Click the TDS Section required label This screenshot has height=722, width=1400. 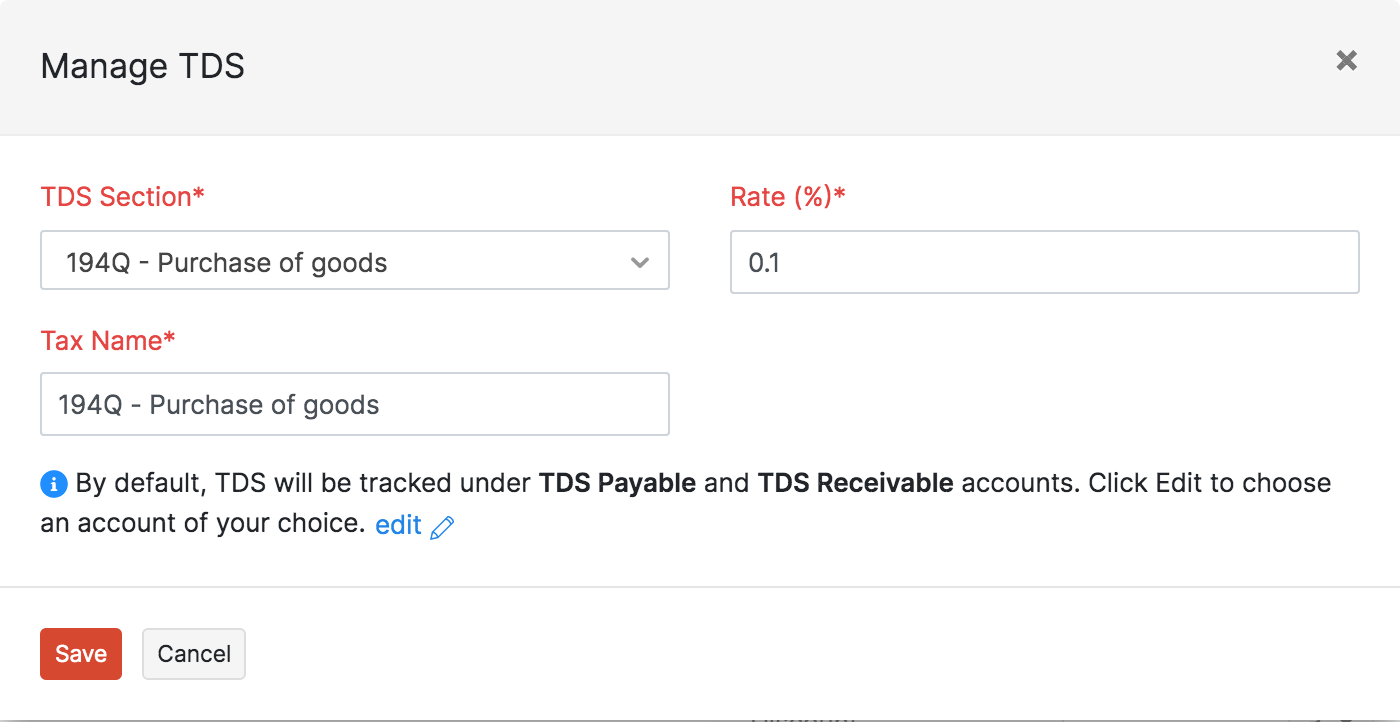click(122, 197)
